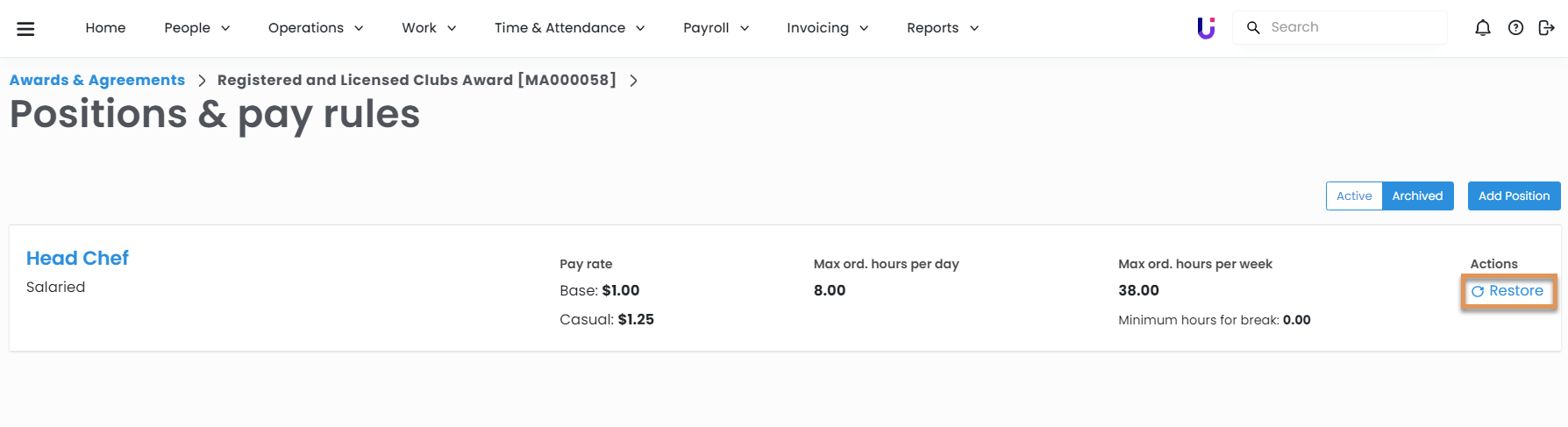Expand the Operations dropdown menu
1568x427 pixels.
(x=315, y=28)
